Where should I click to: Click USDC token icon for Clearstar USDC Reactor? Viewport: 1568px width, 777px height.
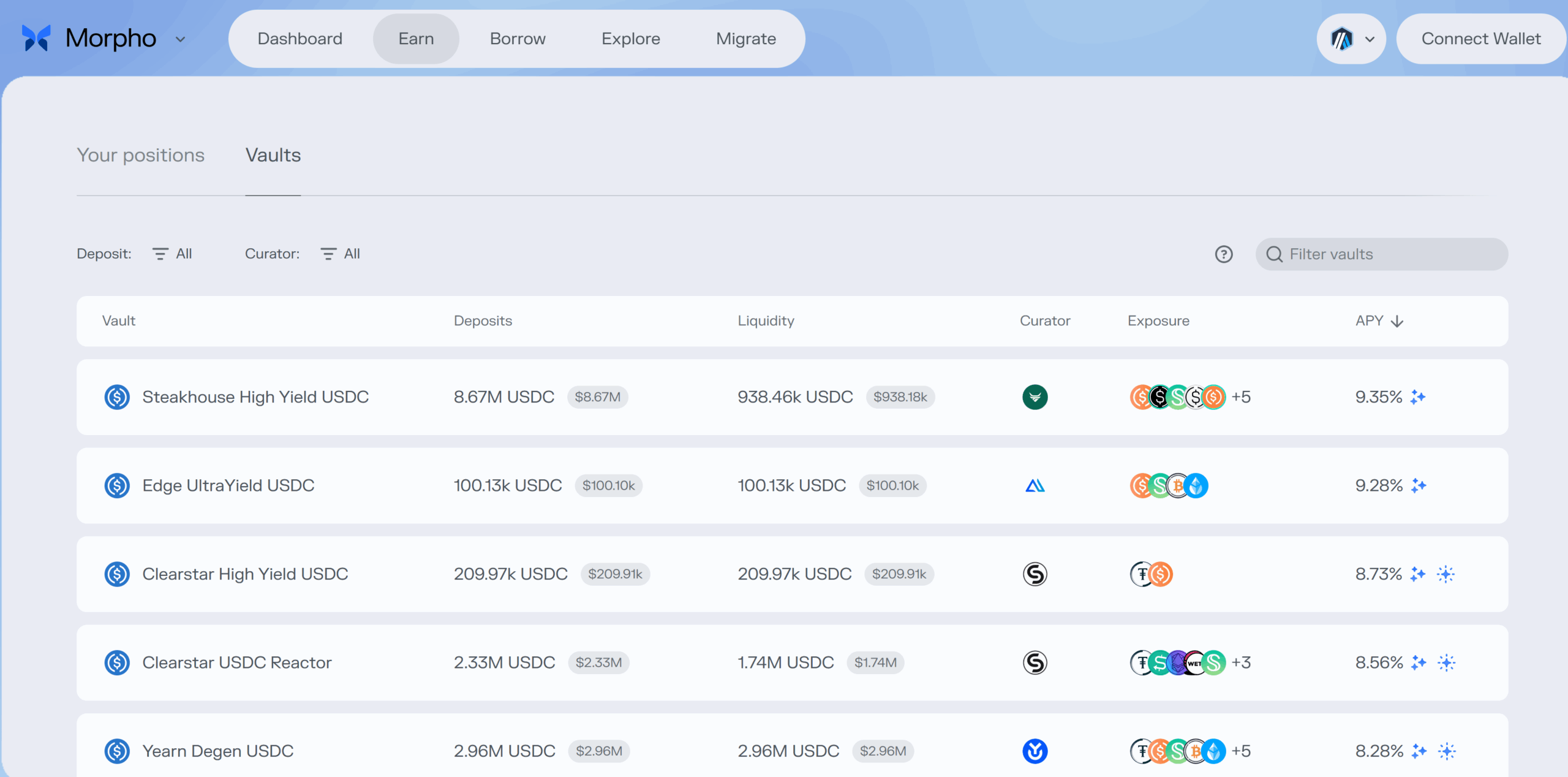point(116,662)
